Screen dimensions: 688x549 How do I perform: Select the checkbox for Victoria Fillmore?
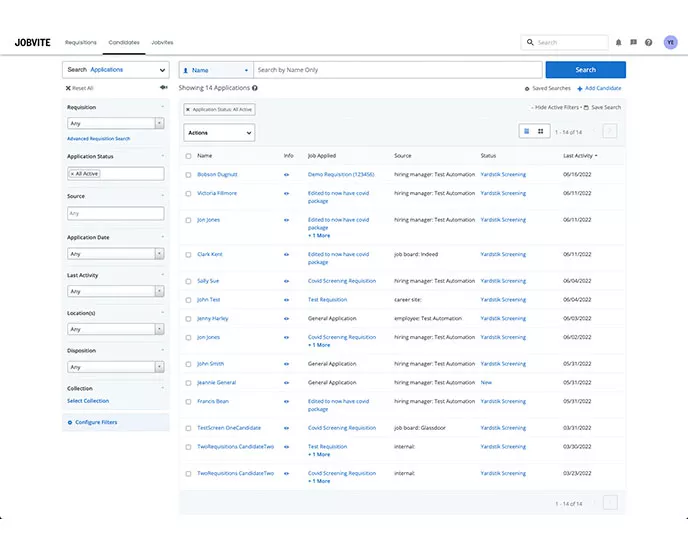point(188,193)
